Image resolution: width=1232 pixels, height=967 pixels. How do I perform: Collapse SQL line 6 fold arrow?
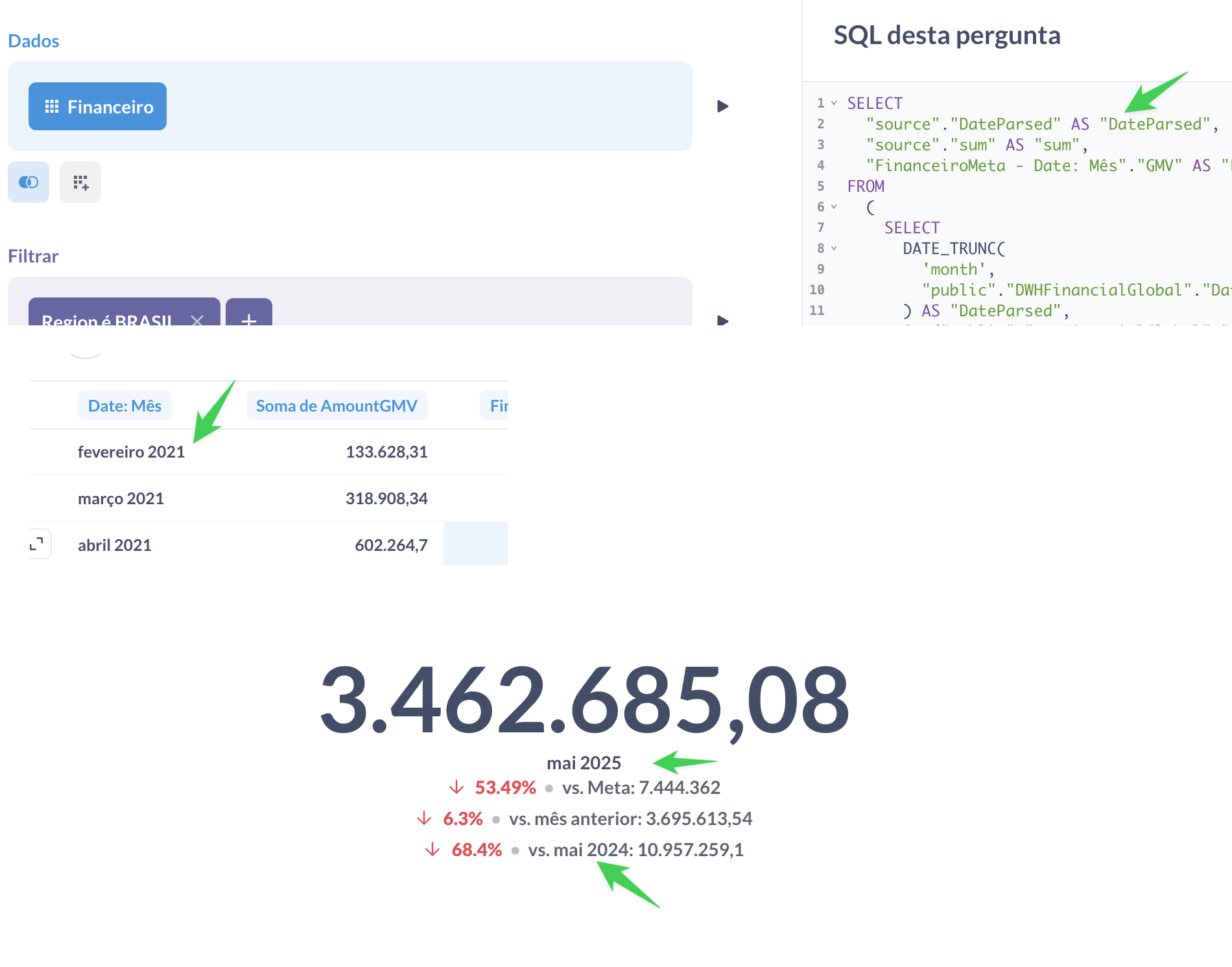[x=834, y=207]
